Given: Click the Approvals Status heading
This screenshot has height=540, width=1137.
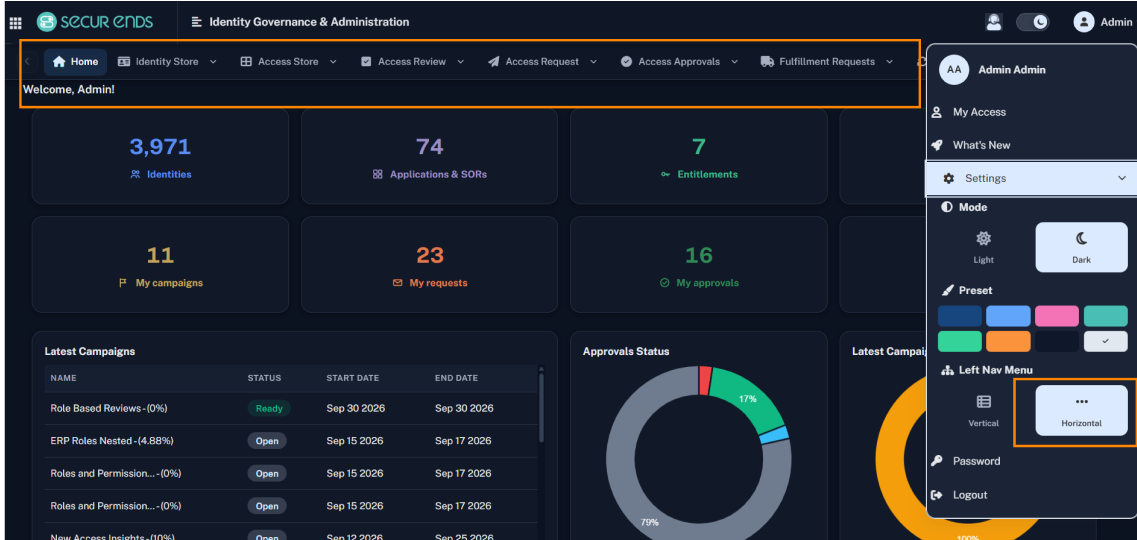Looking at the screenshot, I should click(x=626, y=352).
